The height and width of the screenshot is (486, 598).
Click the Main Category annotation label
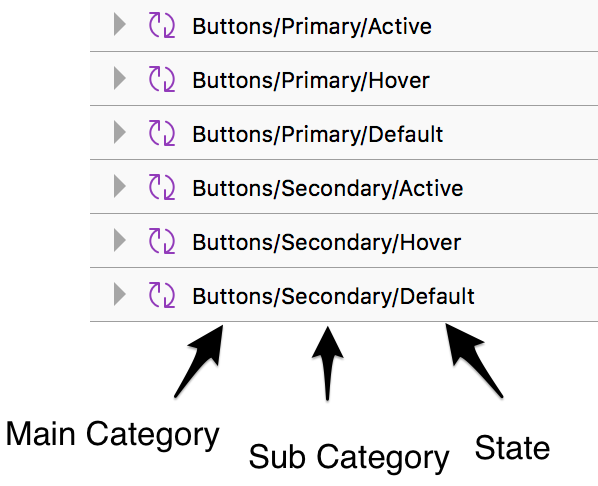point(113,435)
